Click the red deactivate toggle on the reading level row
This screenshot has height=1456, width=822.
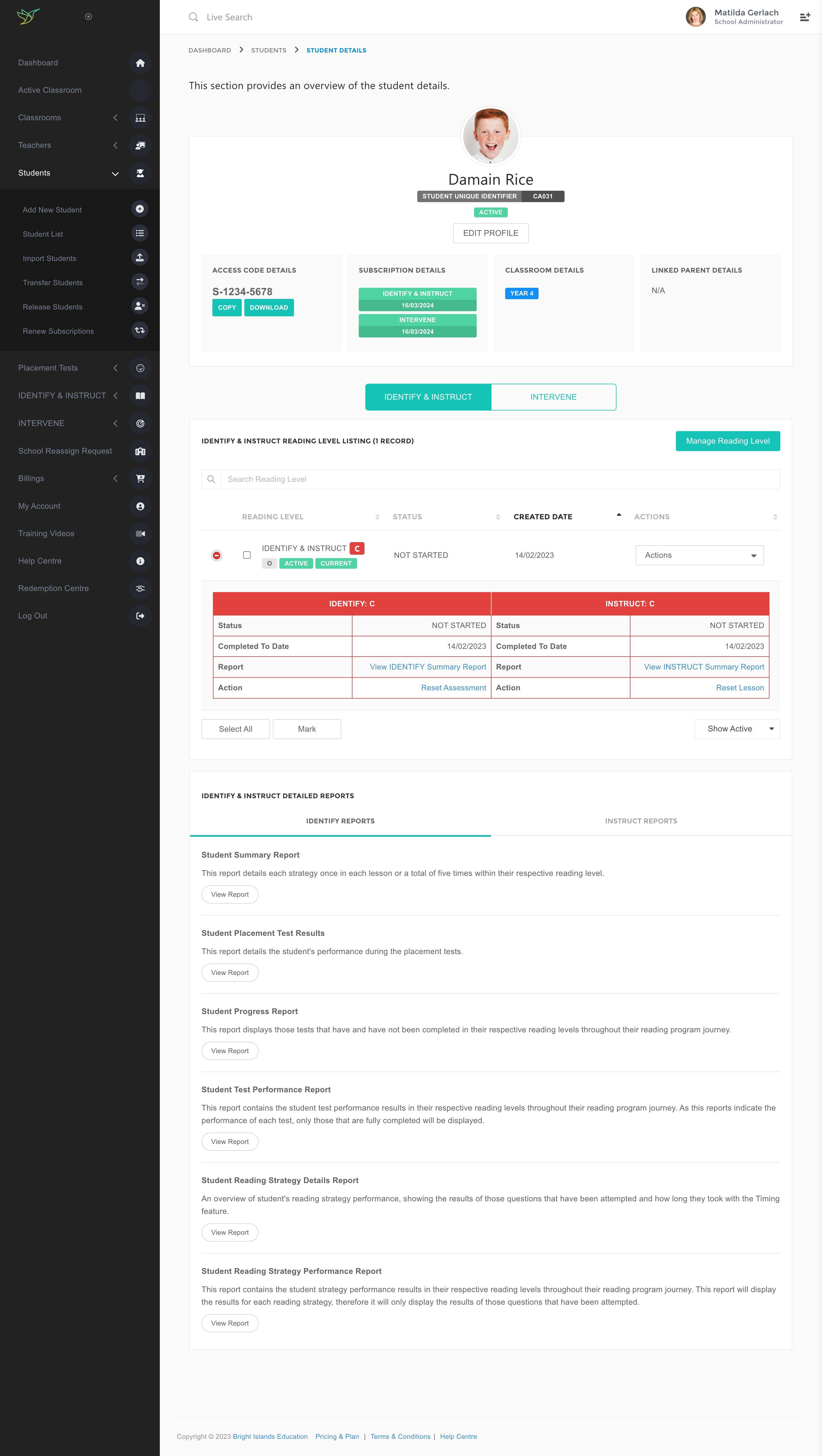(216, 555)
